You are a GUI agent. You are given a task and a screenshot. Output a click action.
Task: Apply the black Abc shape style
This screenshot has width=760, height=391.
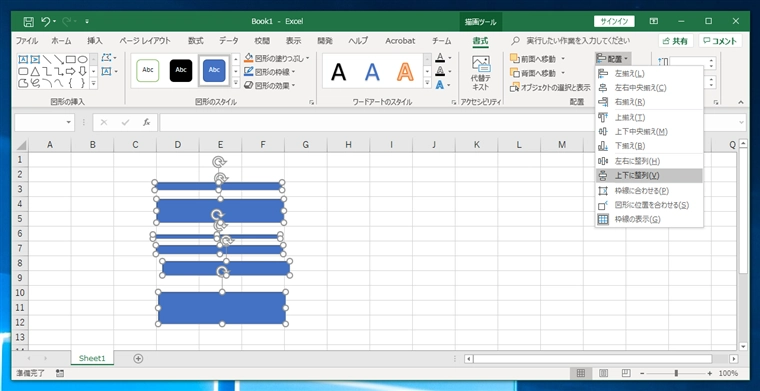click(x=181, y=70)
